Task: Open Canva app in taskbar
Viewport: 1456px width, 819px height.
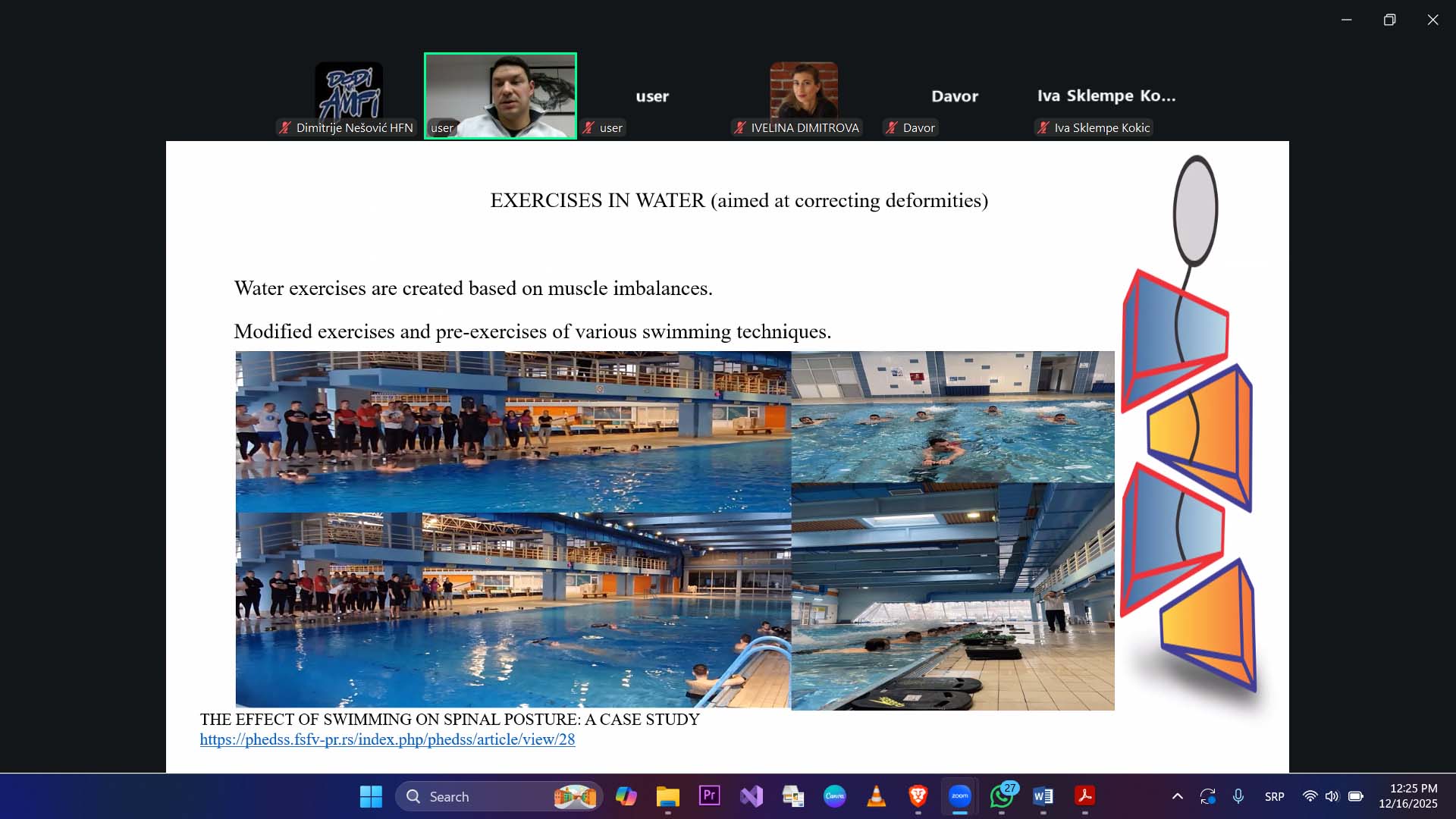Action: tap(834, 796)
